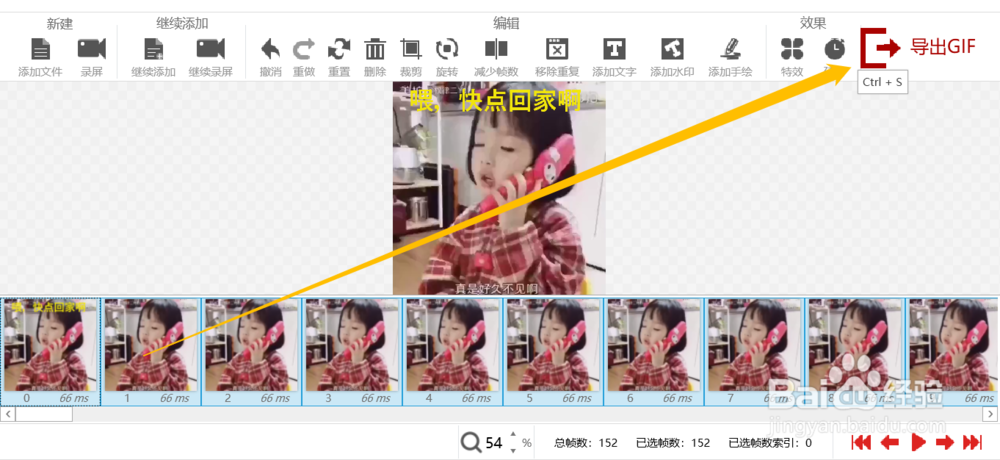Click the stopwatch timing icon
This screenshot has height=460, width=1000.
(834, 49)
